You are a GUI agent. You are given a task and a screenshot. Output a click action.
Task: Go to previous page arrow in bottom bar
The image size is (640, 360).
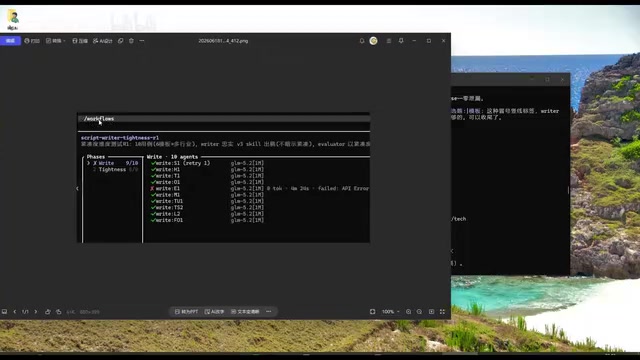tap(15, 311)
